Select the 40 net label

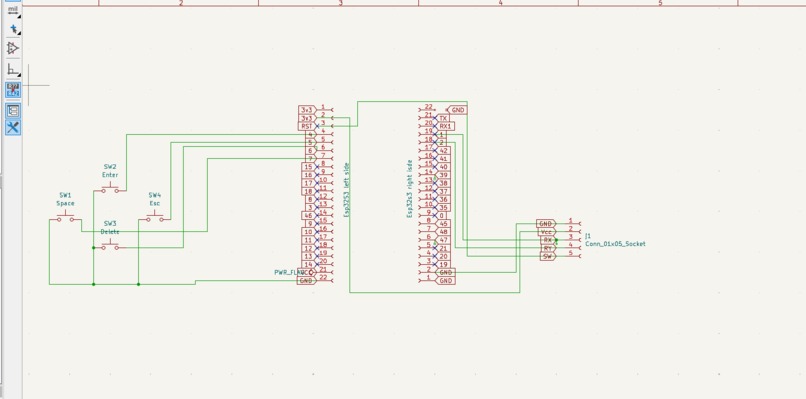pos(443,167)
